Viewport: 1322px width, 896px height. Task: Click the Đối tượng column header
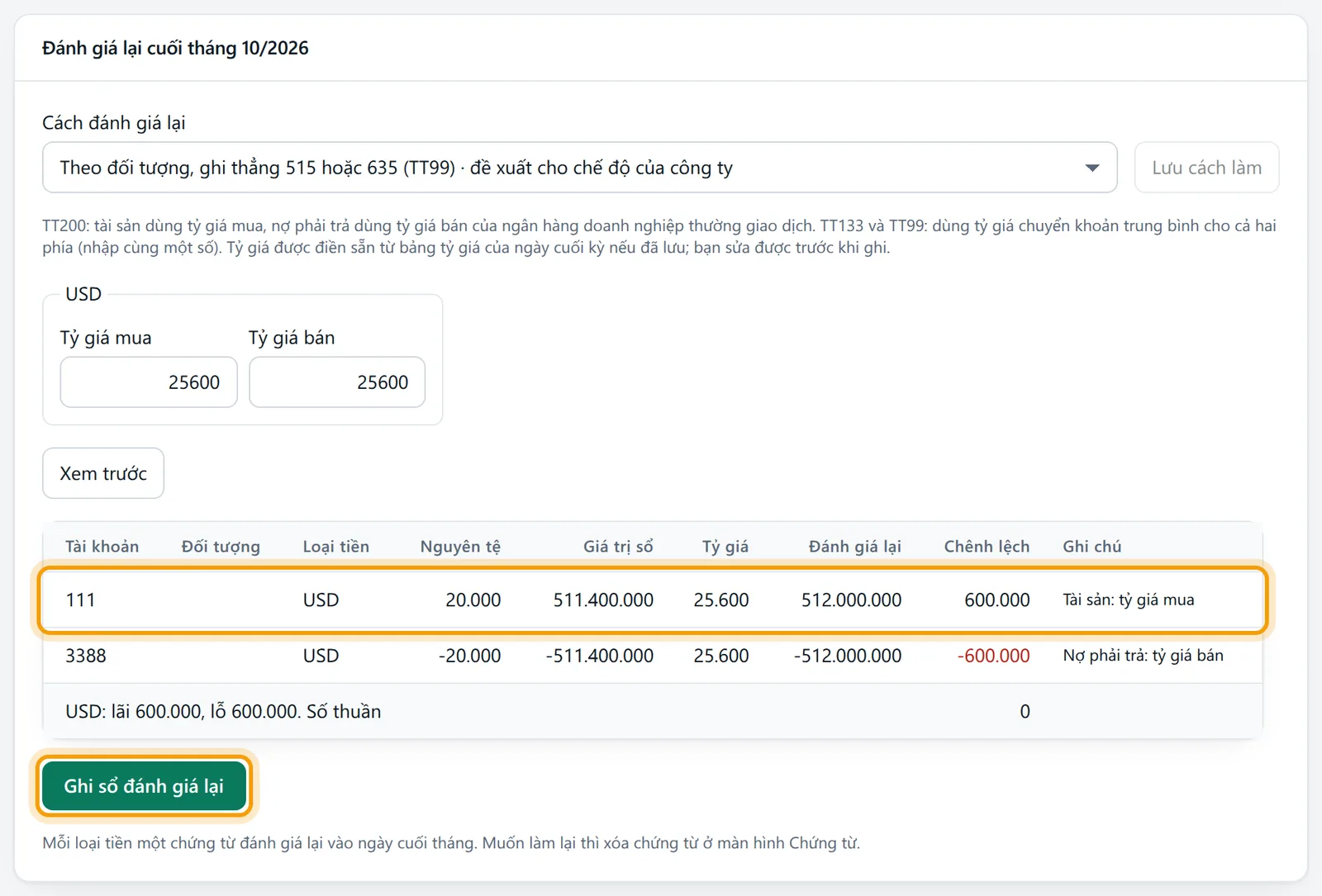[221, 547]
